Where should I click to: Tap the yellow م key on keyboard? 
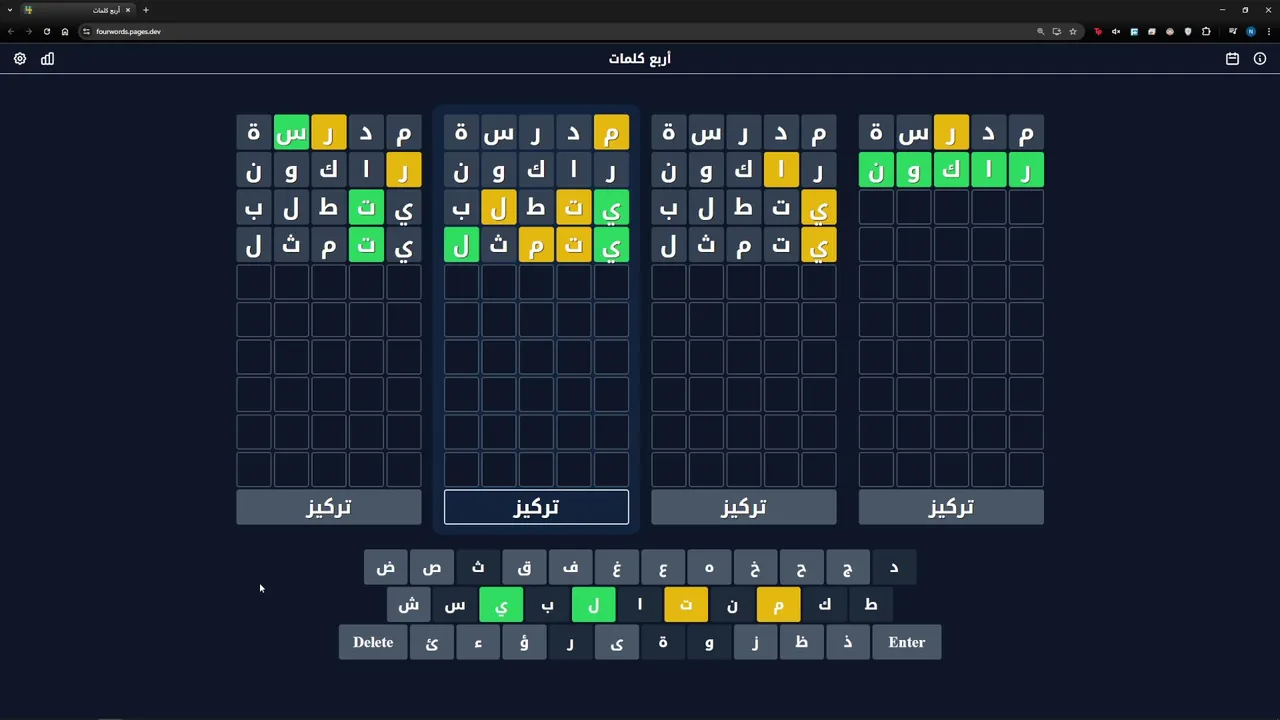778,605
